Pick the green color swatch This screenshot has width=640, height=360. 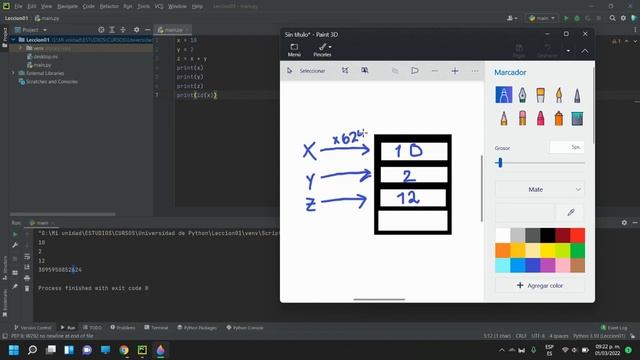click(577, 250)
